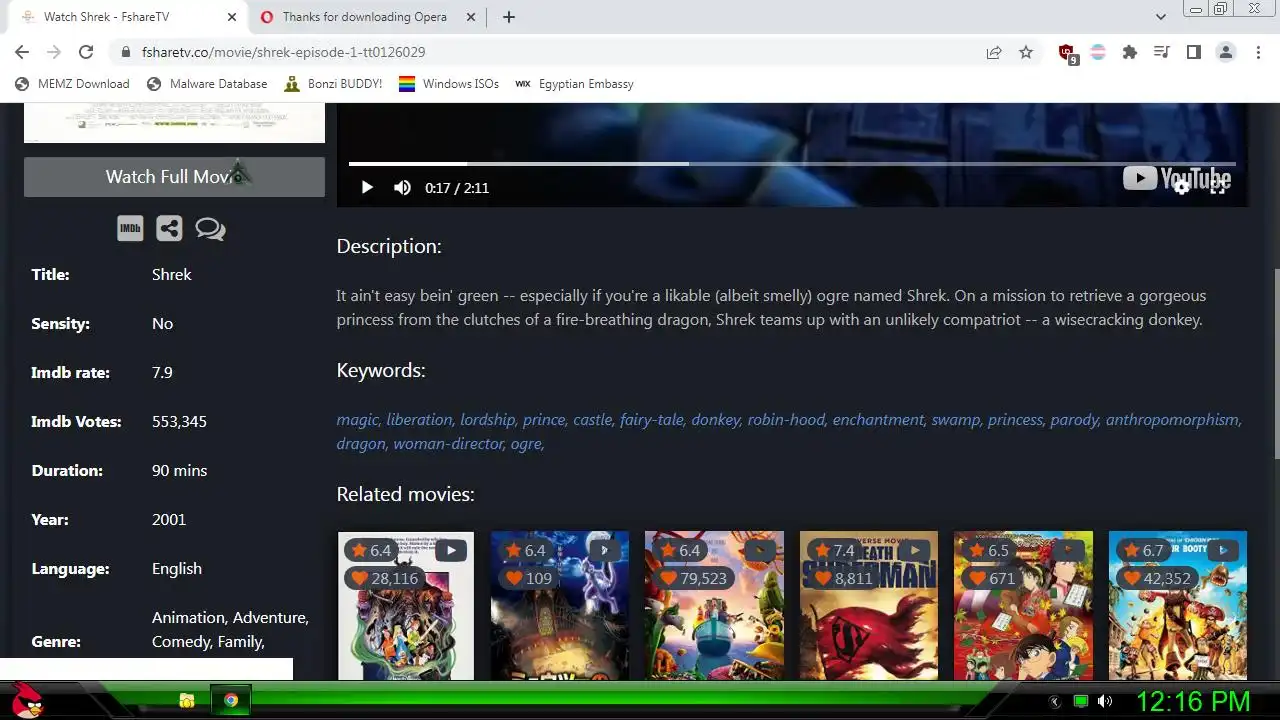The width and height of the screenshot is (1280, 720).
Task: Click the anthropomorphism keyword link
Action: (1173, 420)
